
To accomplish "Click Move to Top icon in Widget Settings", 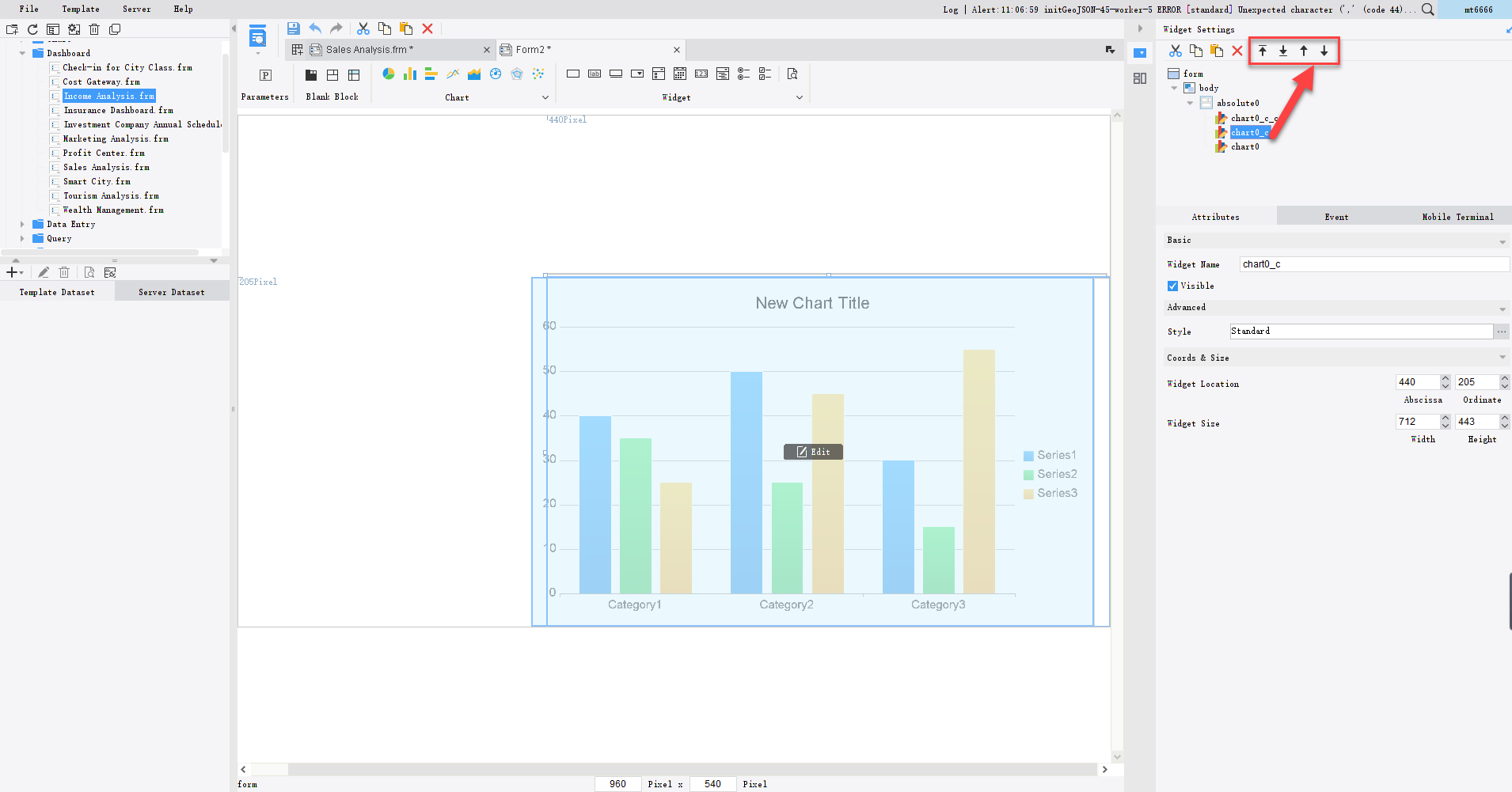I will click(1263, 51).
